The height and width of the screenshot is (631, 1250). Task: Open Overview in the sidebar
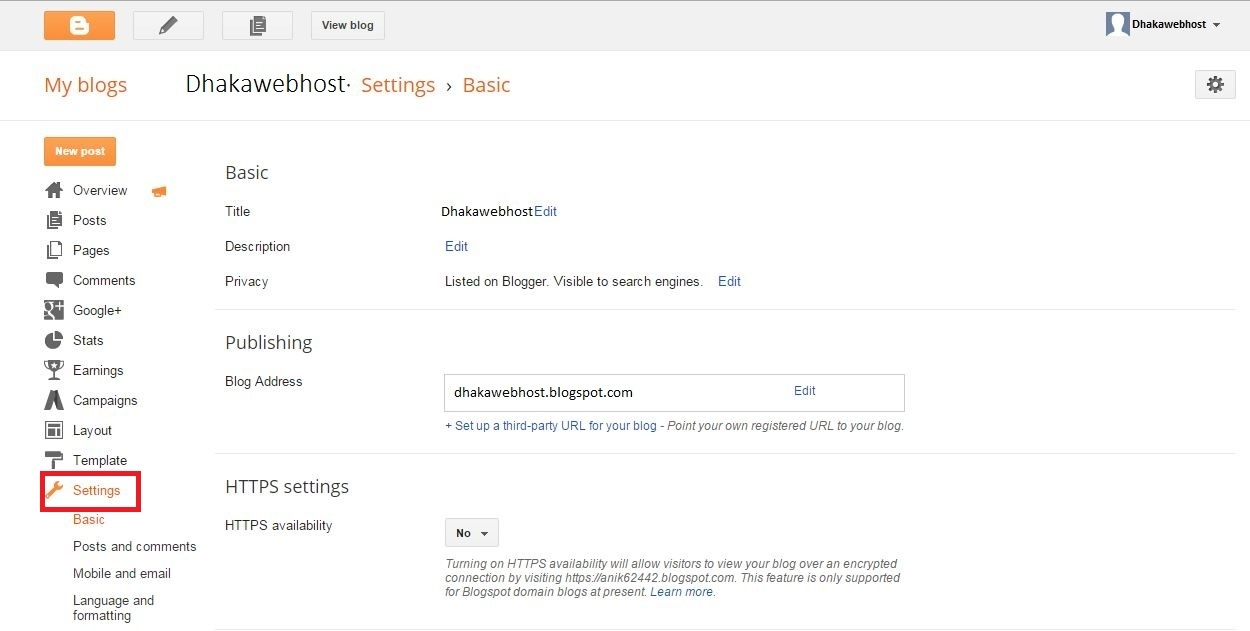click(100, 190)
